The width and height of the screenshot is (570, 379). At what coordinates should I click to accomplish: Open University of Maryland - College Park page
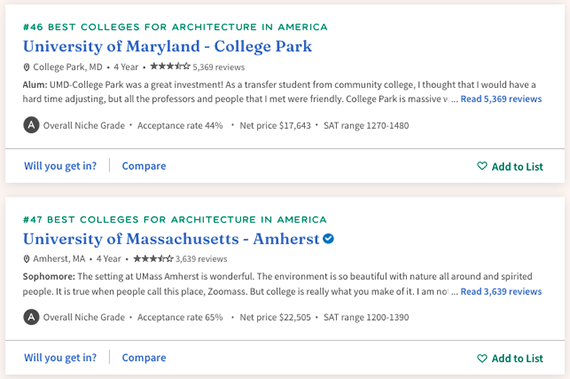(168, 47)
